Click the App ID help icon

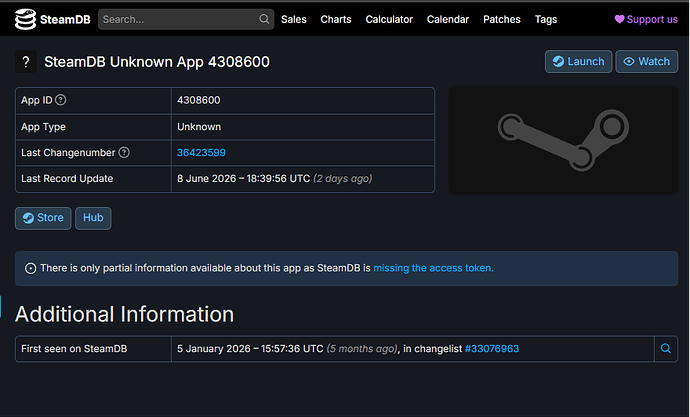click(61, 100)
